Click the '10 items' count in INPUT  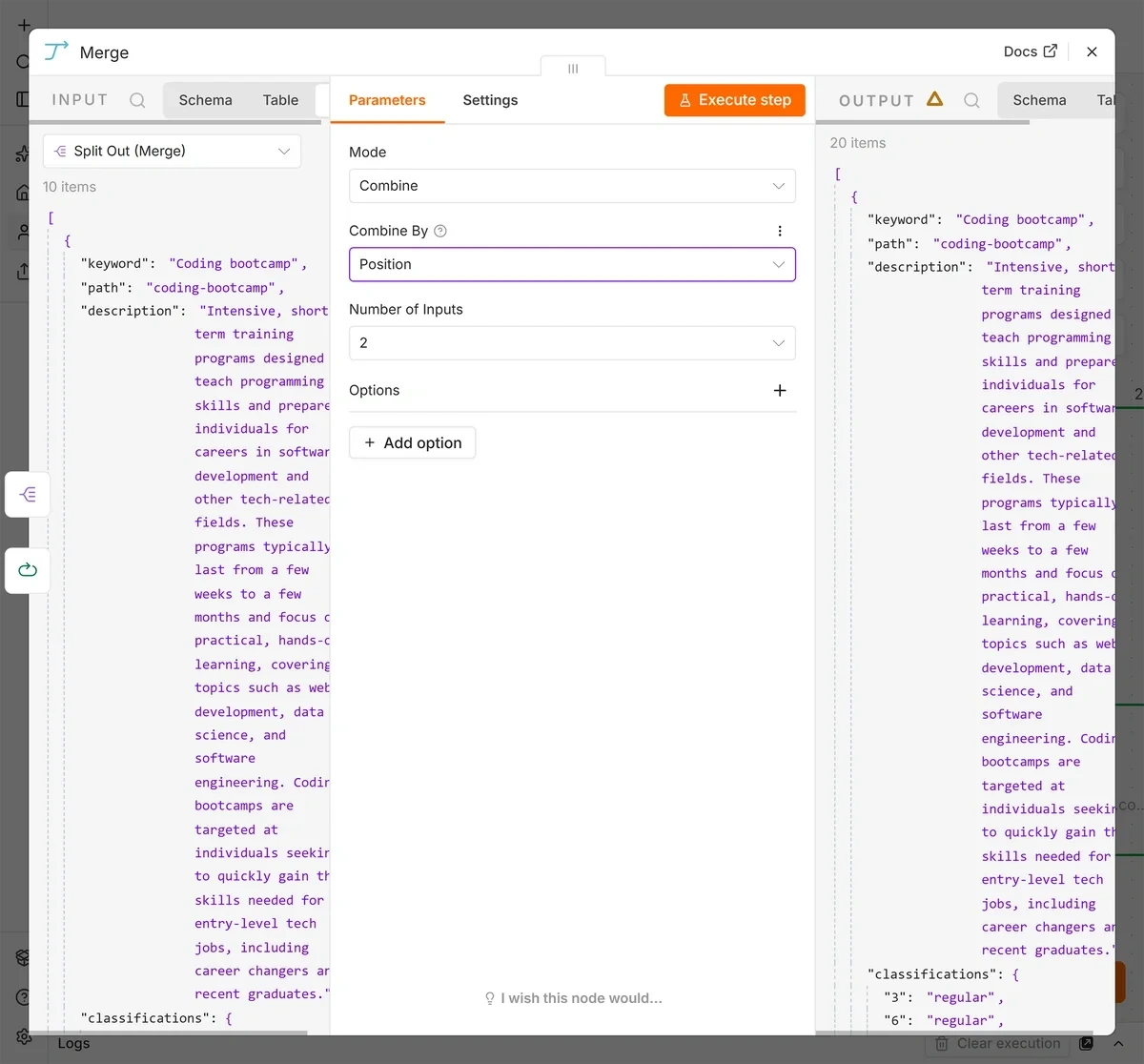(70, 187)
